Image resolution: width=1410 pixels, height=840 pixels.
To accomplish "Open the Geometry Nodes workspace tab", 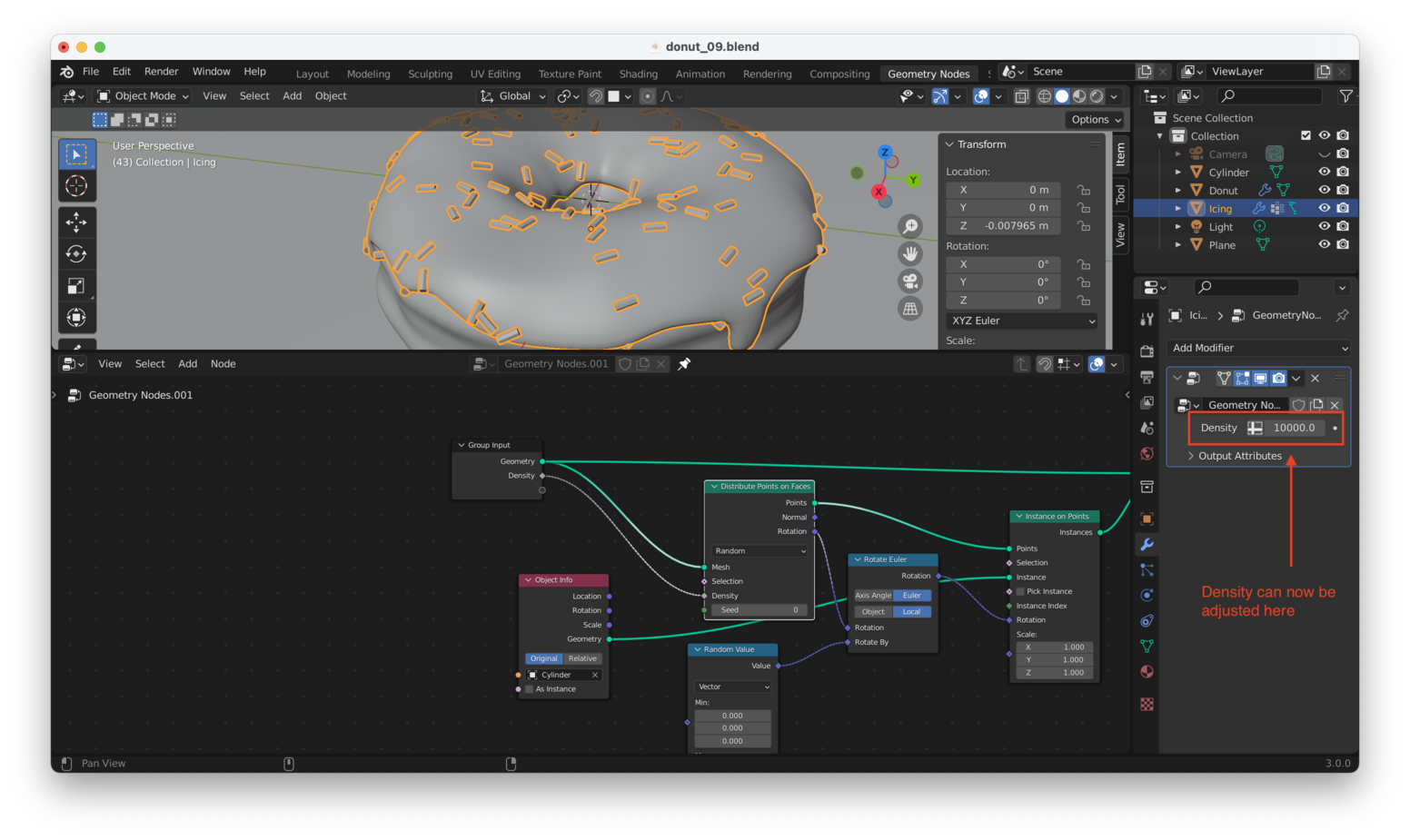I will [929, 74].
